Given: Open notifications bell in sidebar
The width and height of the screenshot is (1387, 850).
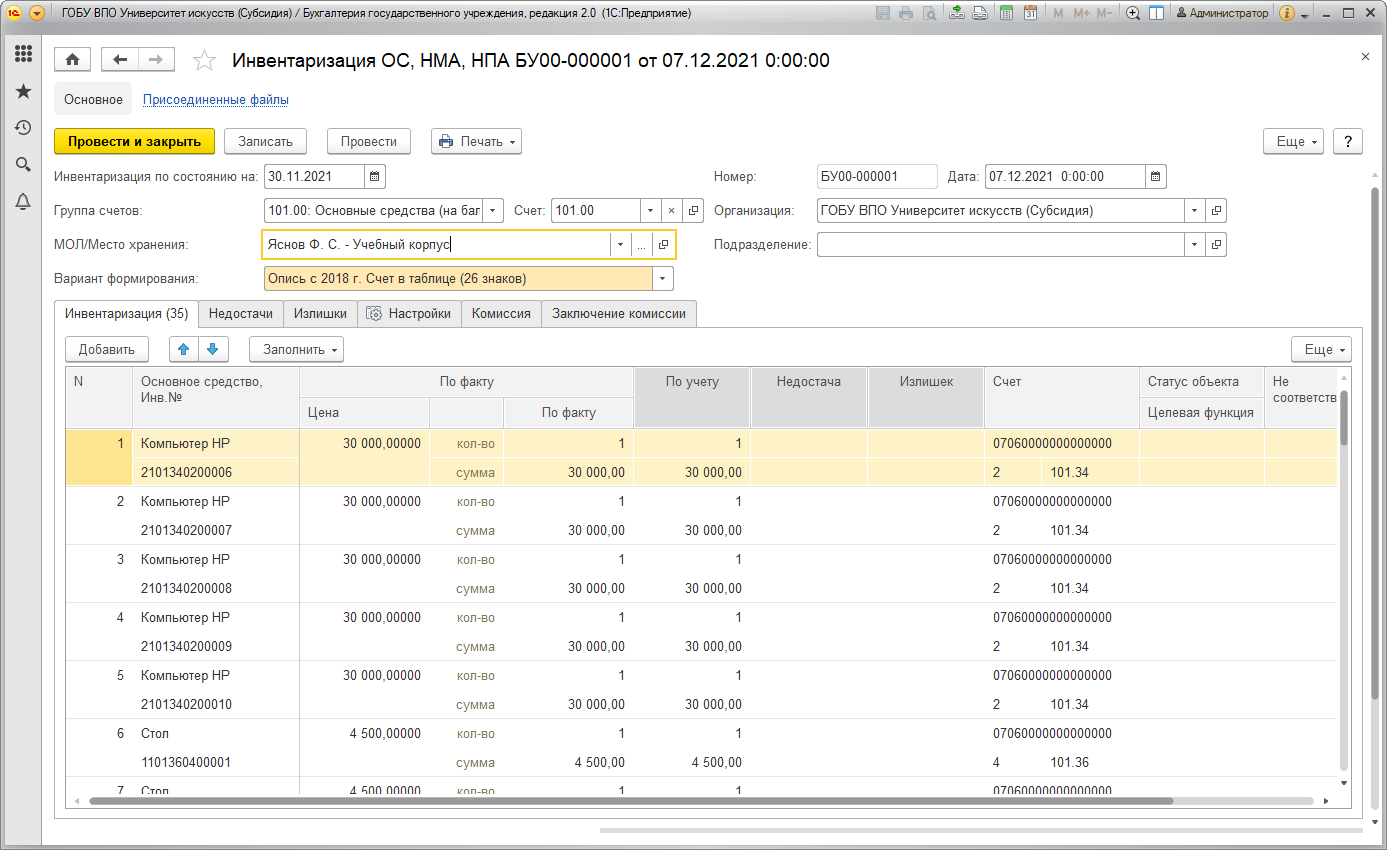Looking at the screenshot, I should 23,202.
